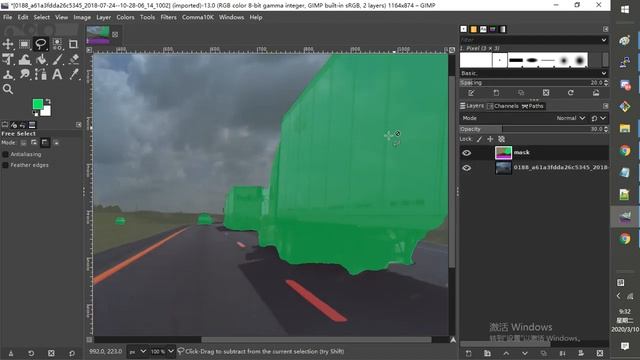
Task: Click Create new brush icon
Action: point(496,93)
